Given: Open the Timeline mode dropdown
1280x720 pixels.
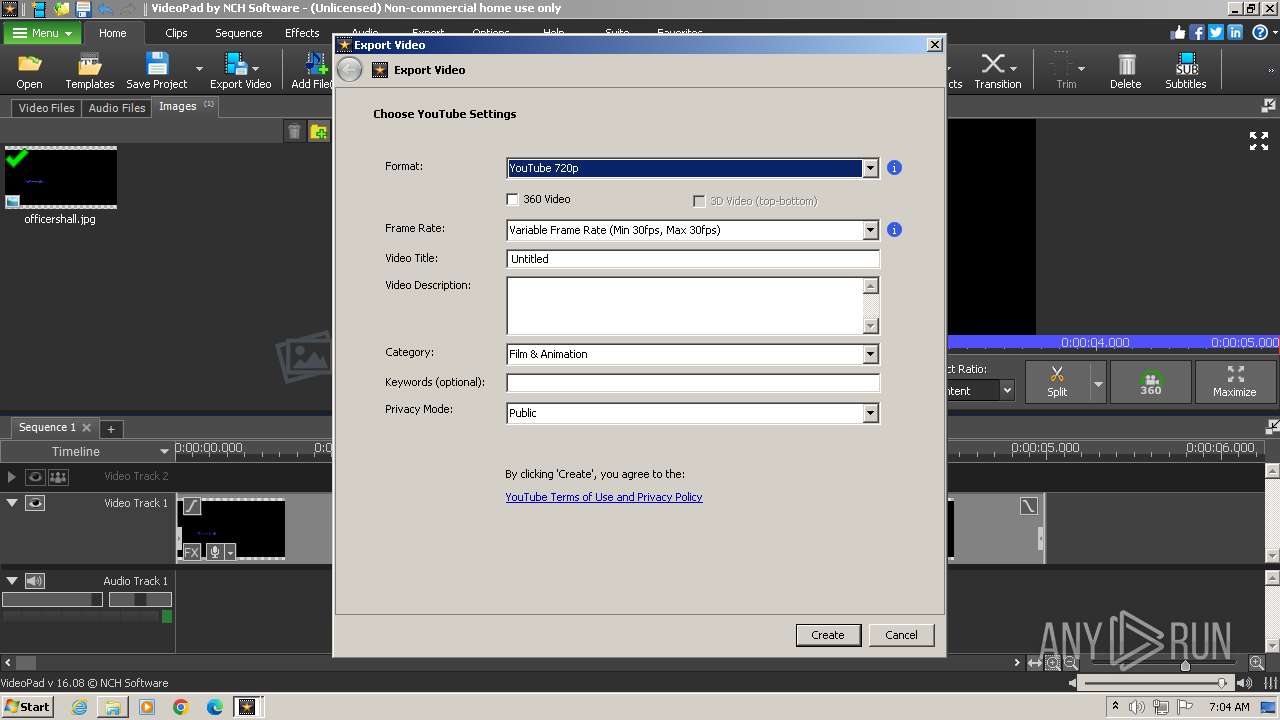Looking at the screenshot, I should [165, 452].
